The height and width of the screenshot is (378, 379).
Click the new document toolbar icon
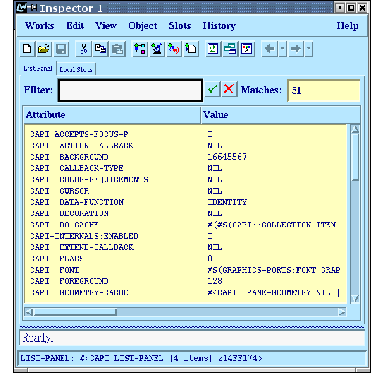27,49
